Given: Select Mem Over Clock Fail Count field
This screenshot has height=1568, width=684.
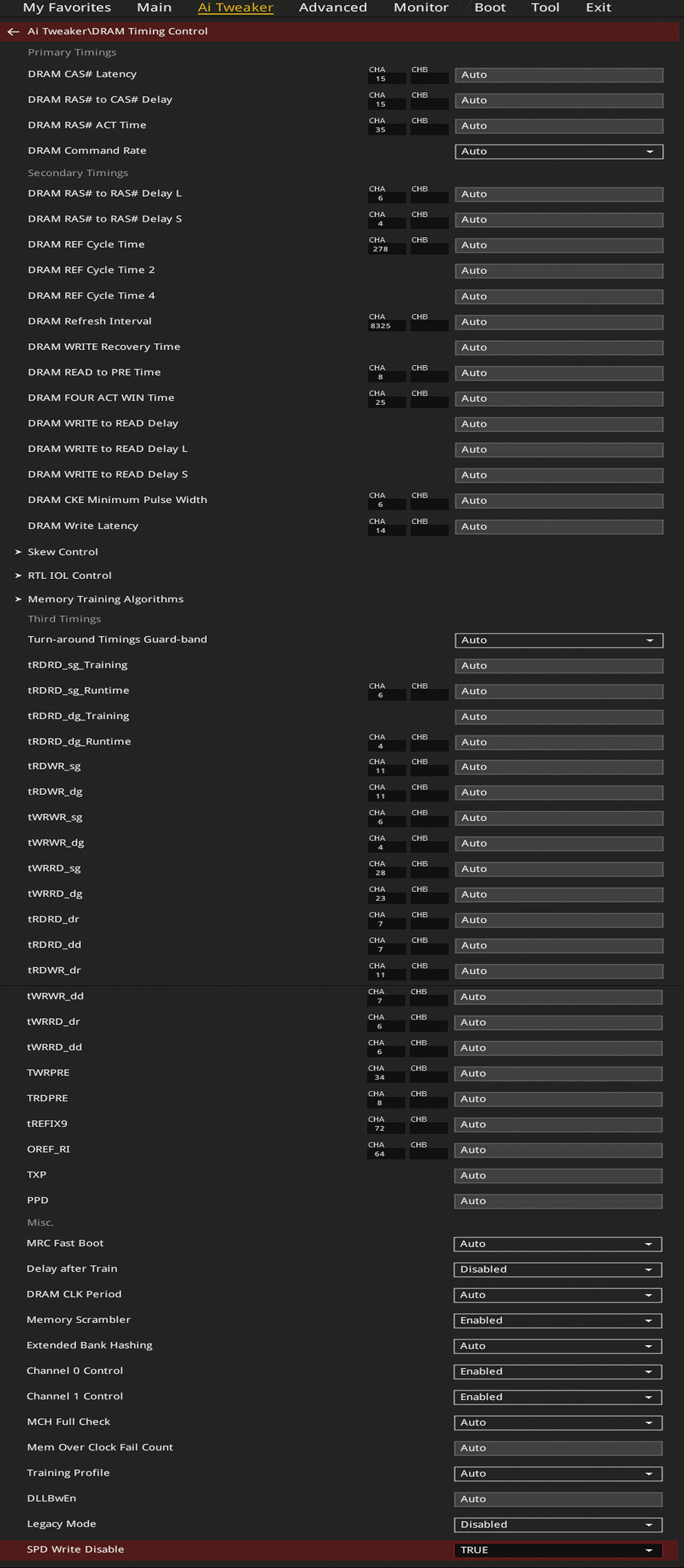Looking at the screenshot, I should click(557, 1449).
